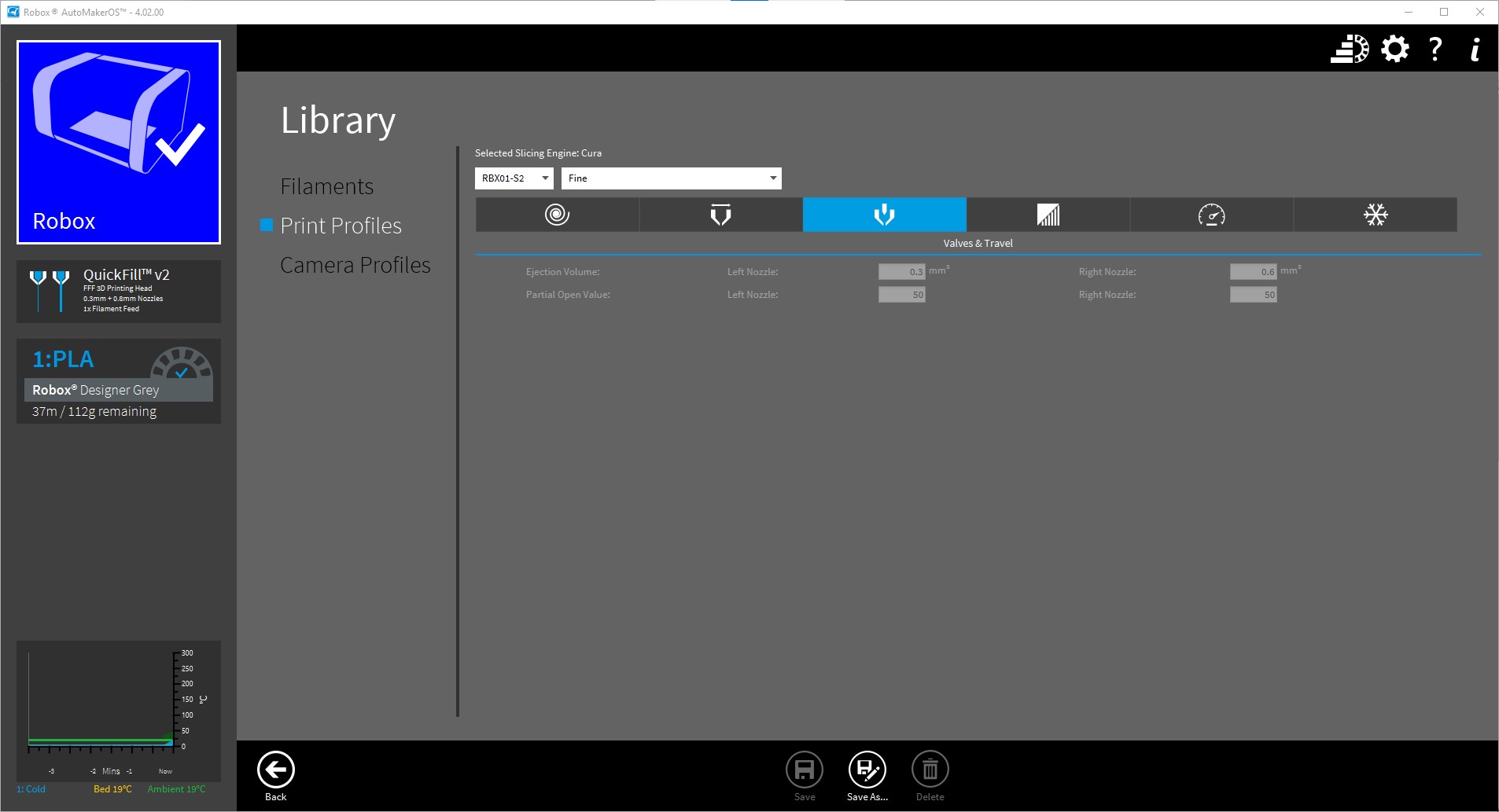The image size is (1499, 812).
Task: Select the Robox printer thumbnail
Action: [x=119, y=142]
